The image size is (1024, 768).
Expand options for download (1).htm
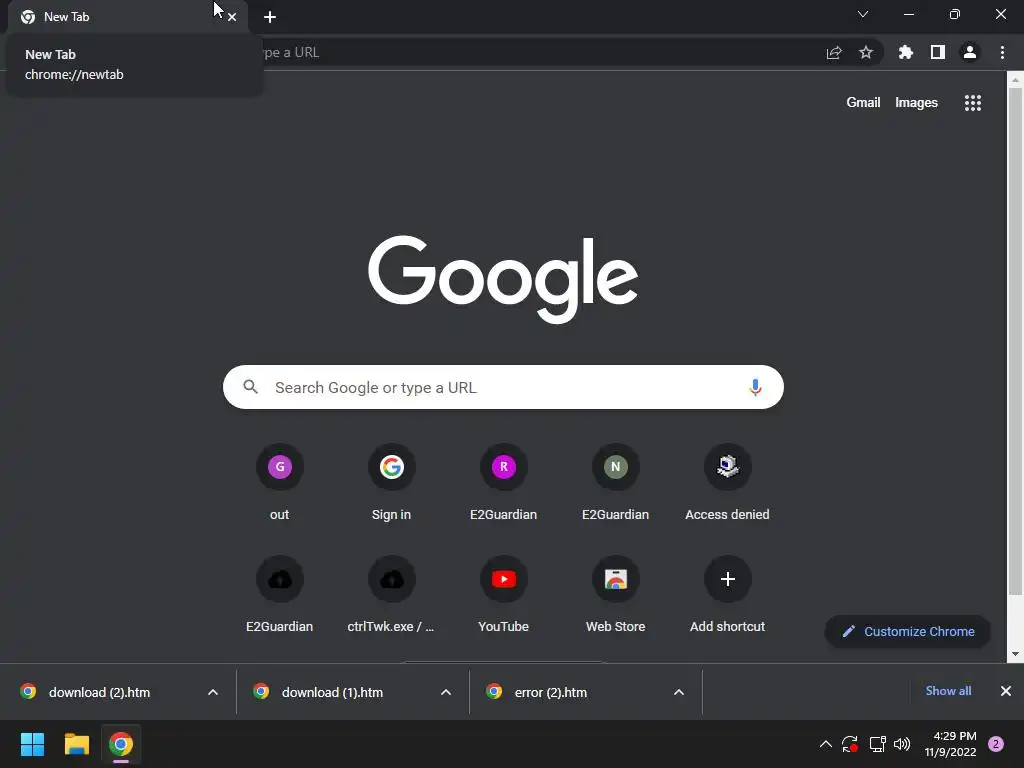click(x=446, y=692)
